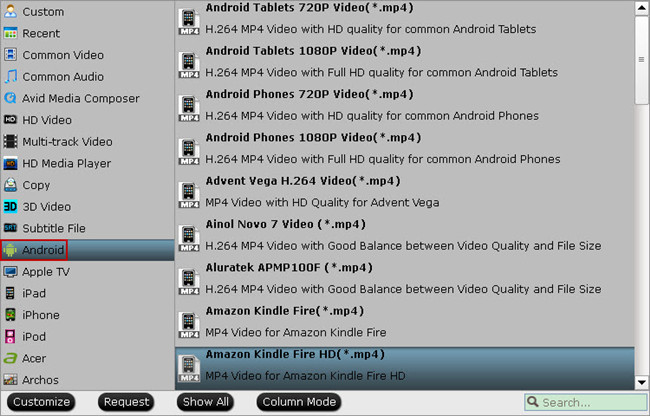Click the green Acer logo icon
This screenshot has height=416, width=650.
point(10,358)
